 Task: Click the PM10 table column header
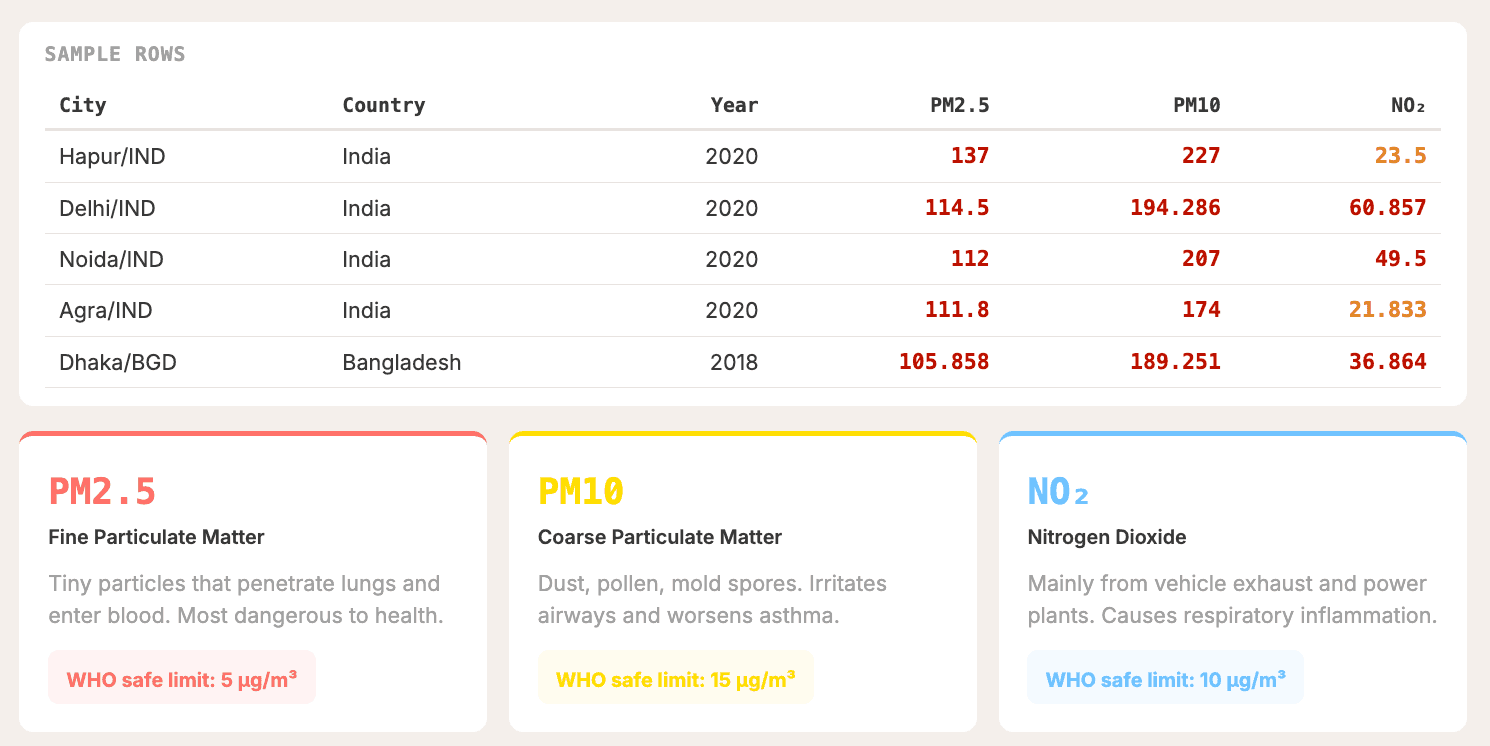click(x=1197, y=105)
